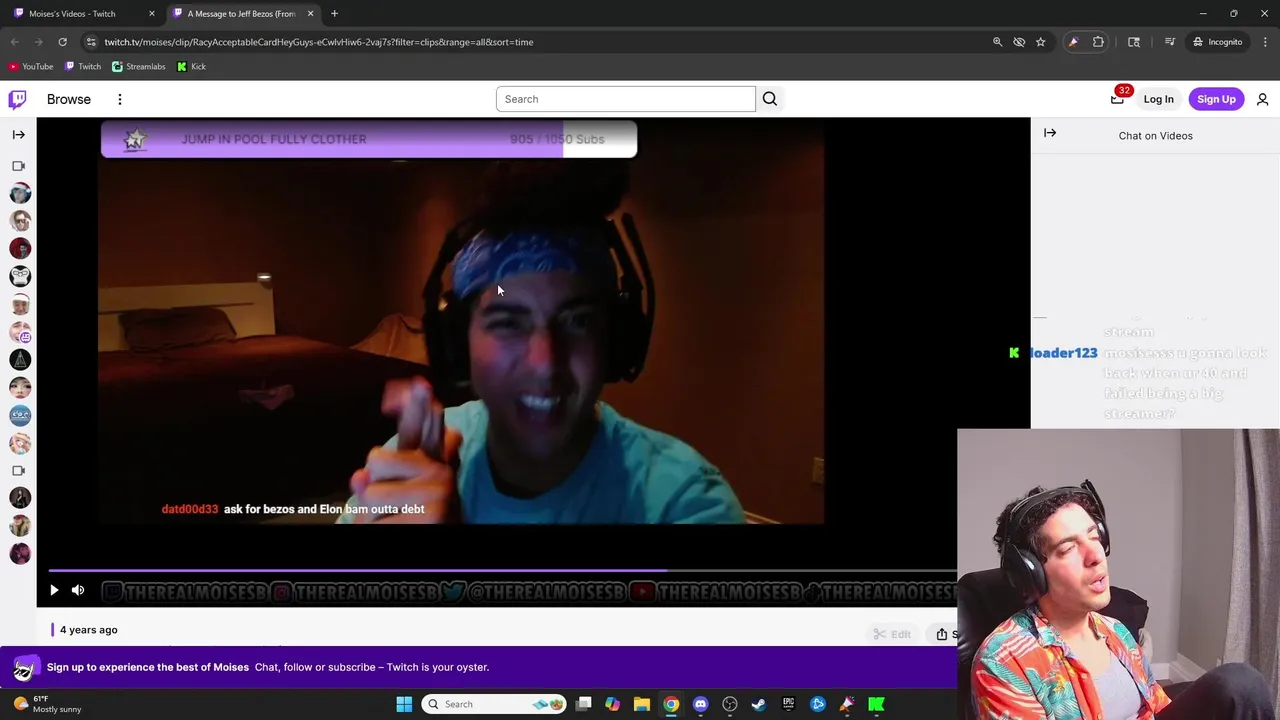Viewport: 1280px width, 720px height.
Task: Select the A Message to Jeff Bezos tab
Action: 240,13
